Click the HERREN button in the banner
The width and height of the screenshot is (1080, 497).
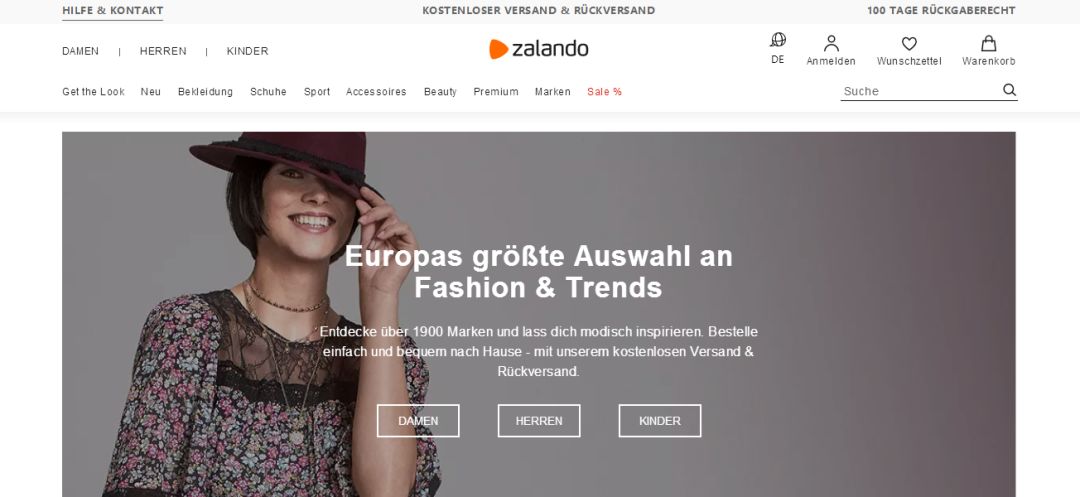(x=539, y=421)
